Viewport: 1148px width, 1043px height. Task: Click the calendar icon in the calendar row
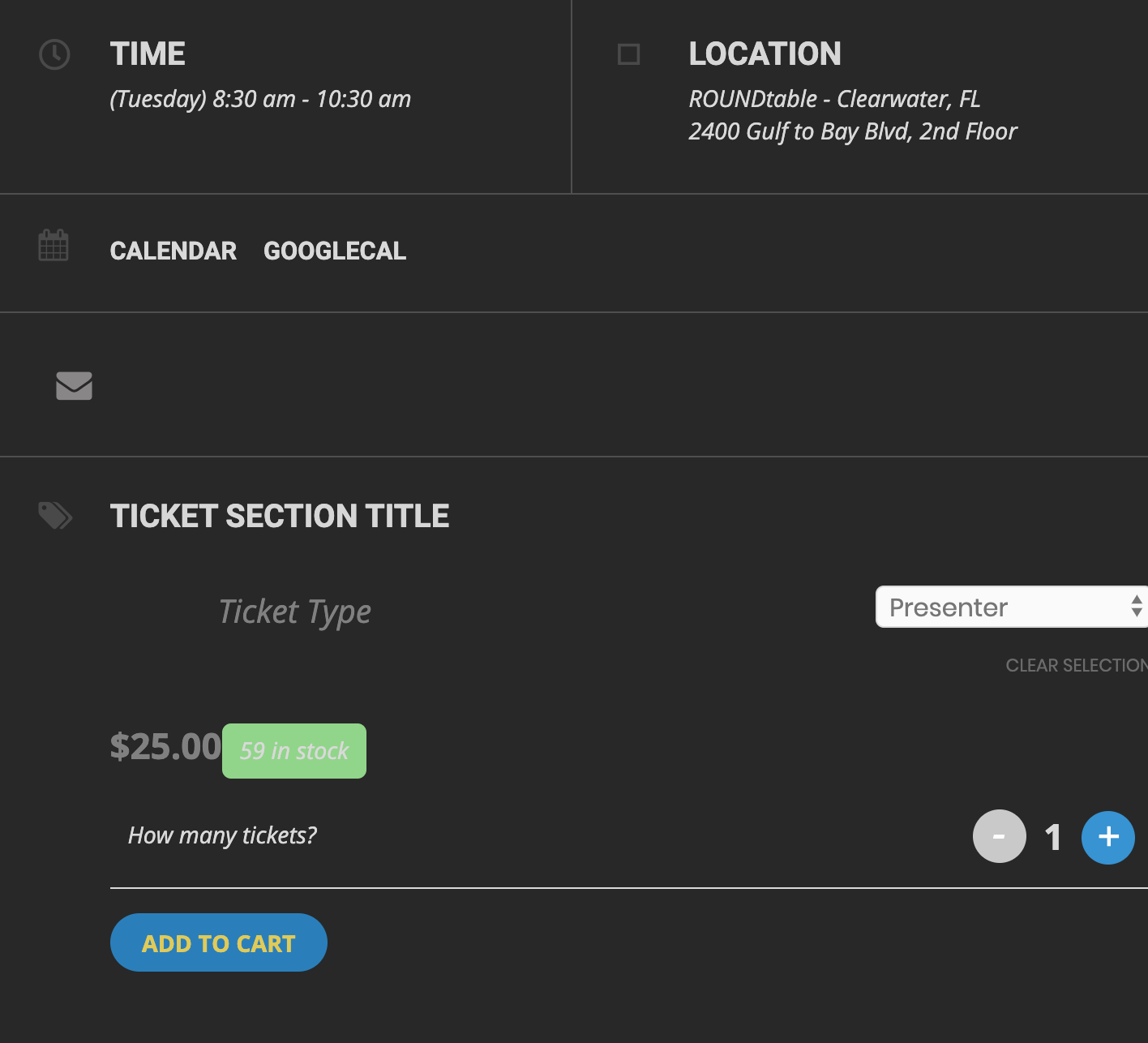tap(54, 245)
